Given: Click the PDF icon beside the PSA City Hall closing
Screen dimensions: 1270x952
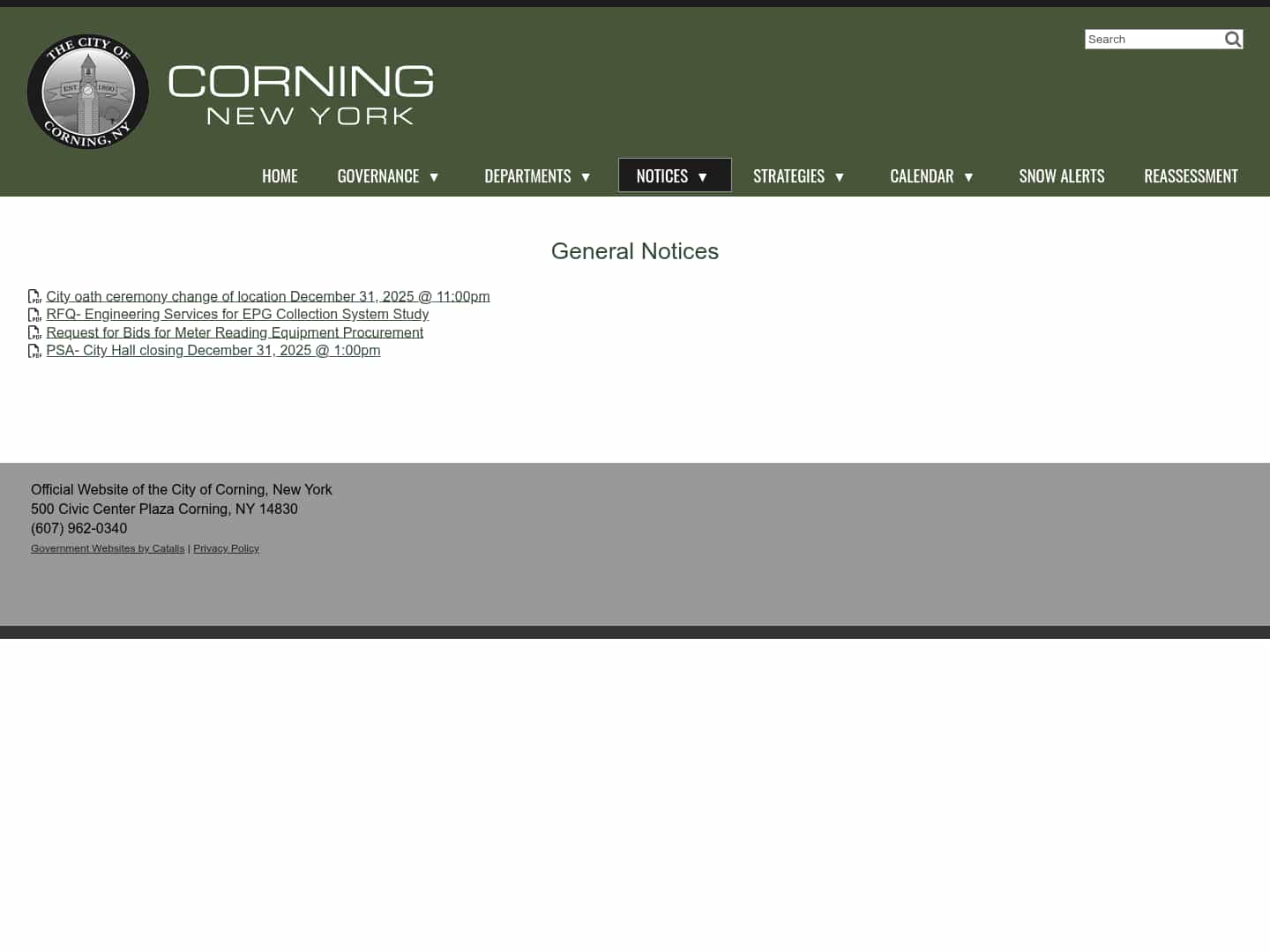Looking at the screenshot, I should (x=35, y=351).
